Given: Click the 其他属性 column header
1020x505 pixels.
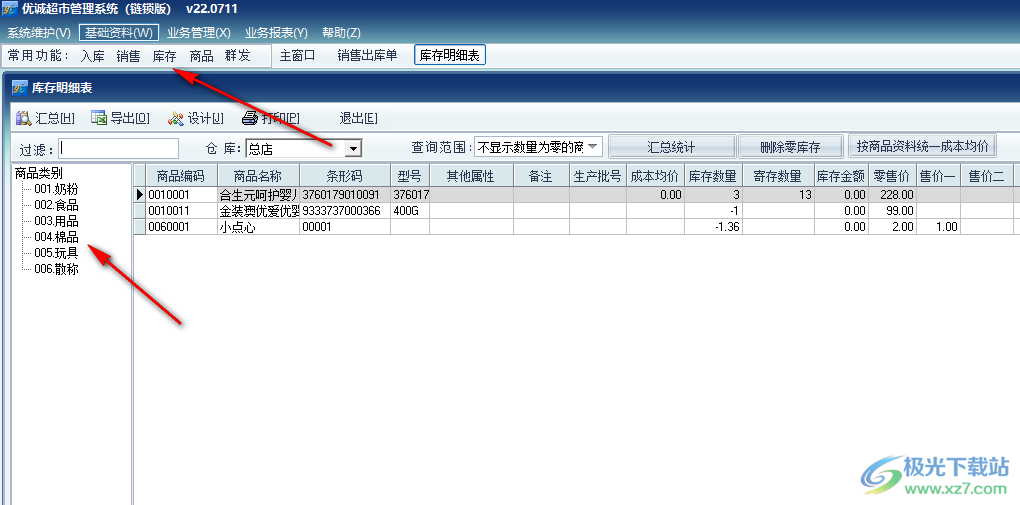Looking at the screenshot, I should pos(471,176).
